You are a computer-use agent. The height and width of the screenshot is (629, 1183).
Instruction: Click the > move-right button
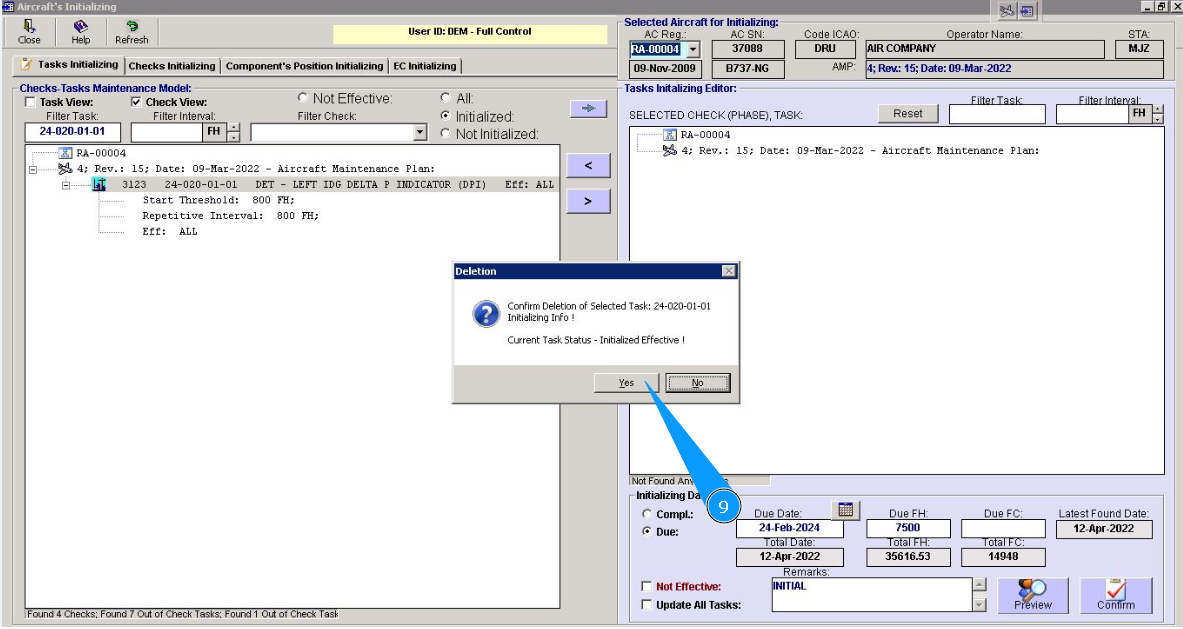pos(588,201)
